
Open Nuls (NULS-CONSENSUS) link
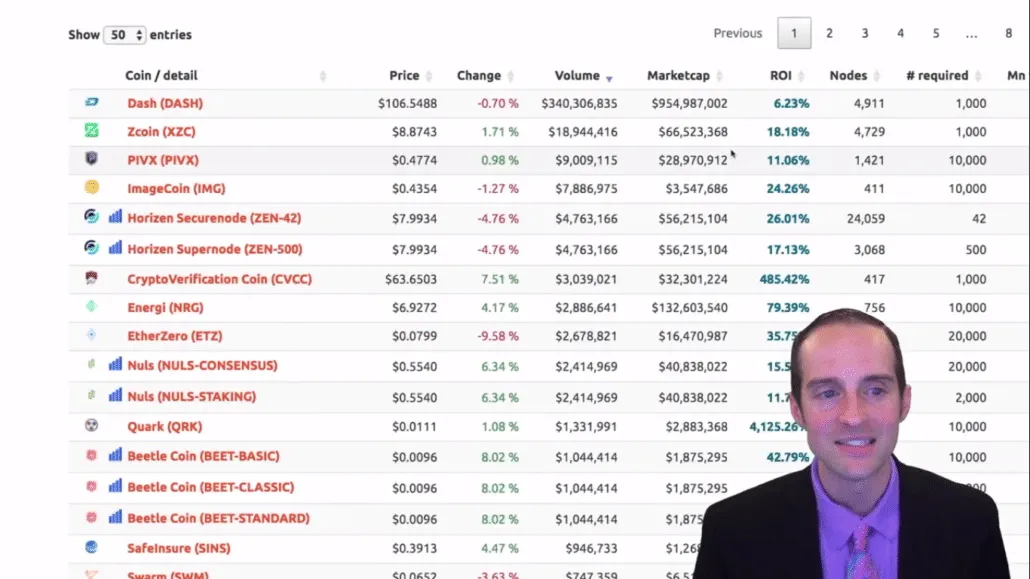[x=202, y=365]
